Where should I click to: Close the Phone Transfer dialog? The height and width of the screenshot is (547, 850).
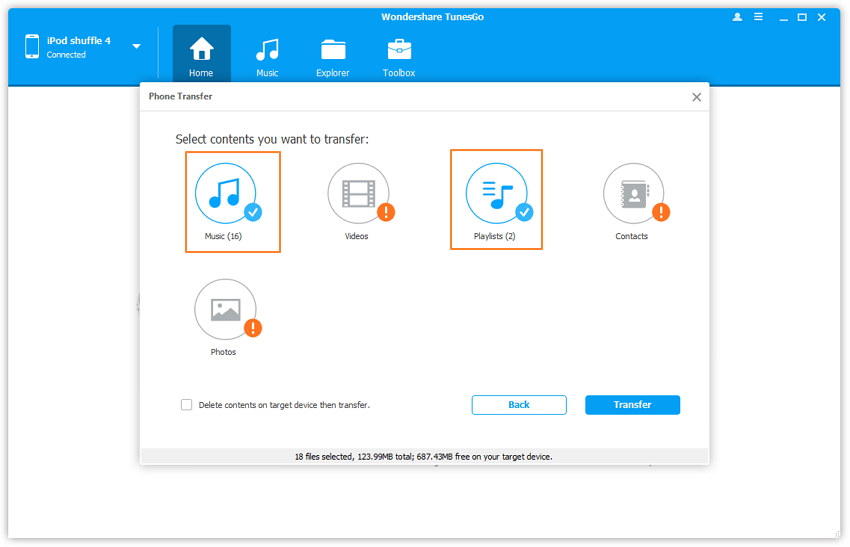(x=697, y=97)
